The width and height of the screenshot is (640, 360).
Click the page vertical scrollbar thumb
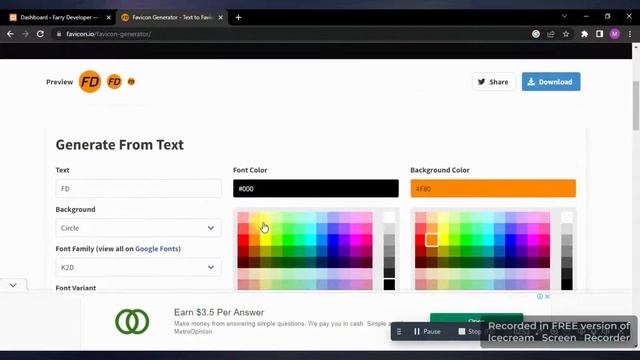636,106
